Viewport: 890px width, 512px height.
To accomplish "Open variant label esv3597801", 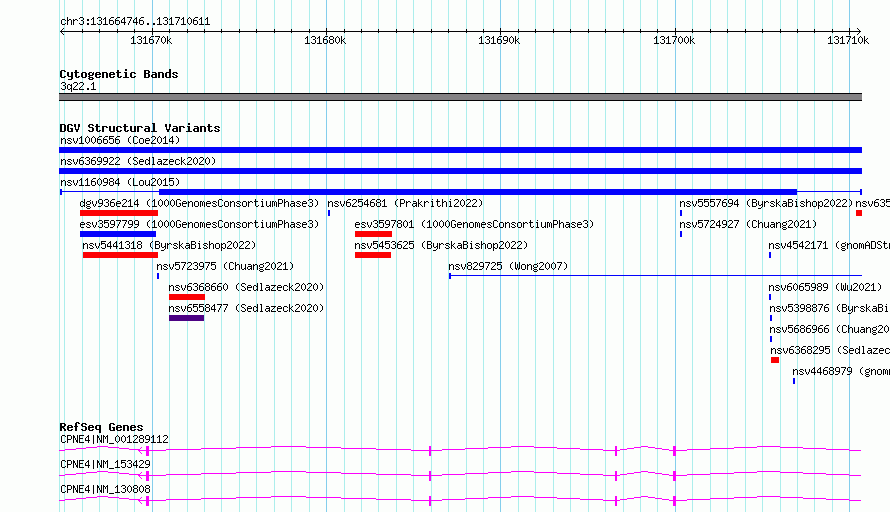I will [474, 224].
